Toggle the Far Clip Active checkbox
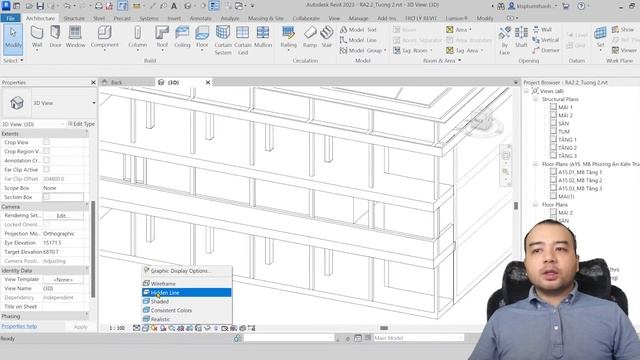 click(46, 169)
